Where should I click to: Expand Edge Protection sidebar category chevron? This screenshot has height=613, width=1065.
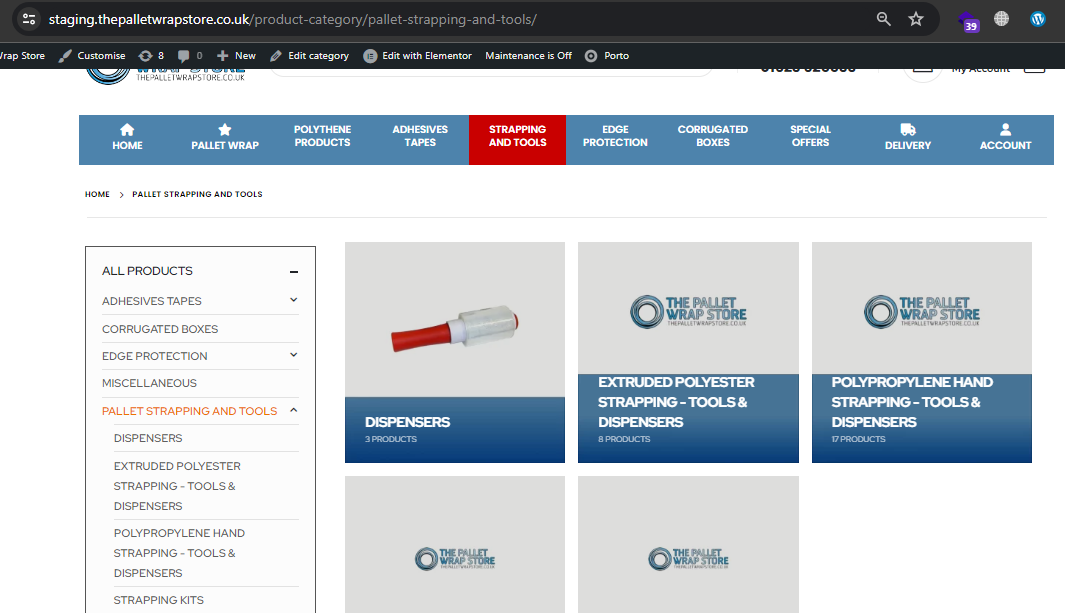(293, 355)
